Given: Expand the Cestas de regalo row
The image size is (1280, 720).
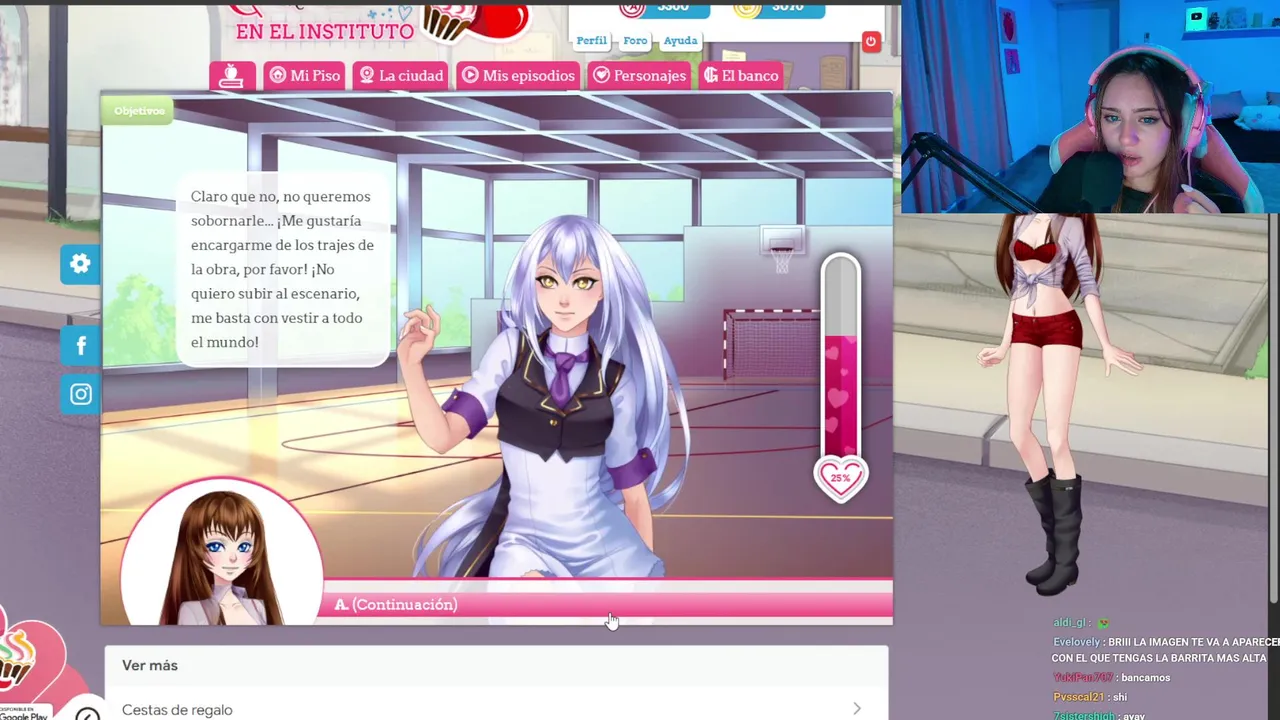Looking at the screenshot, I should point(496,709).
